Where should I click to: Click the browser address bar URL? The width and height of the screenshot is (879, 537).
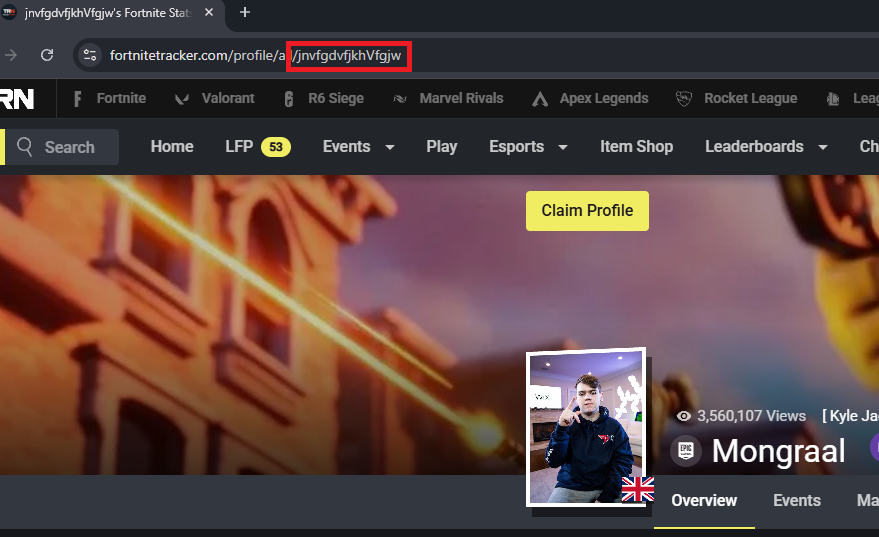[255, 55]
